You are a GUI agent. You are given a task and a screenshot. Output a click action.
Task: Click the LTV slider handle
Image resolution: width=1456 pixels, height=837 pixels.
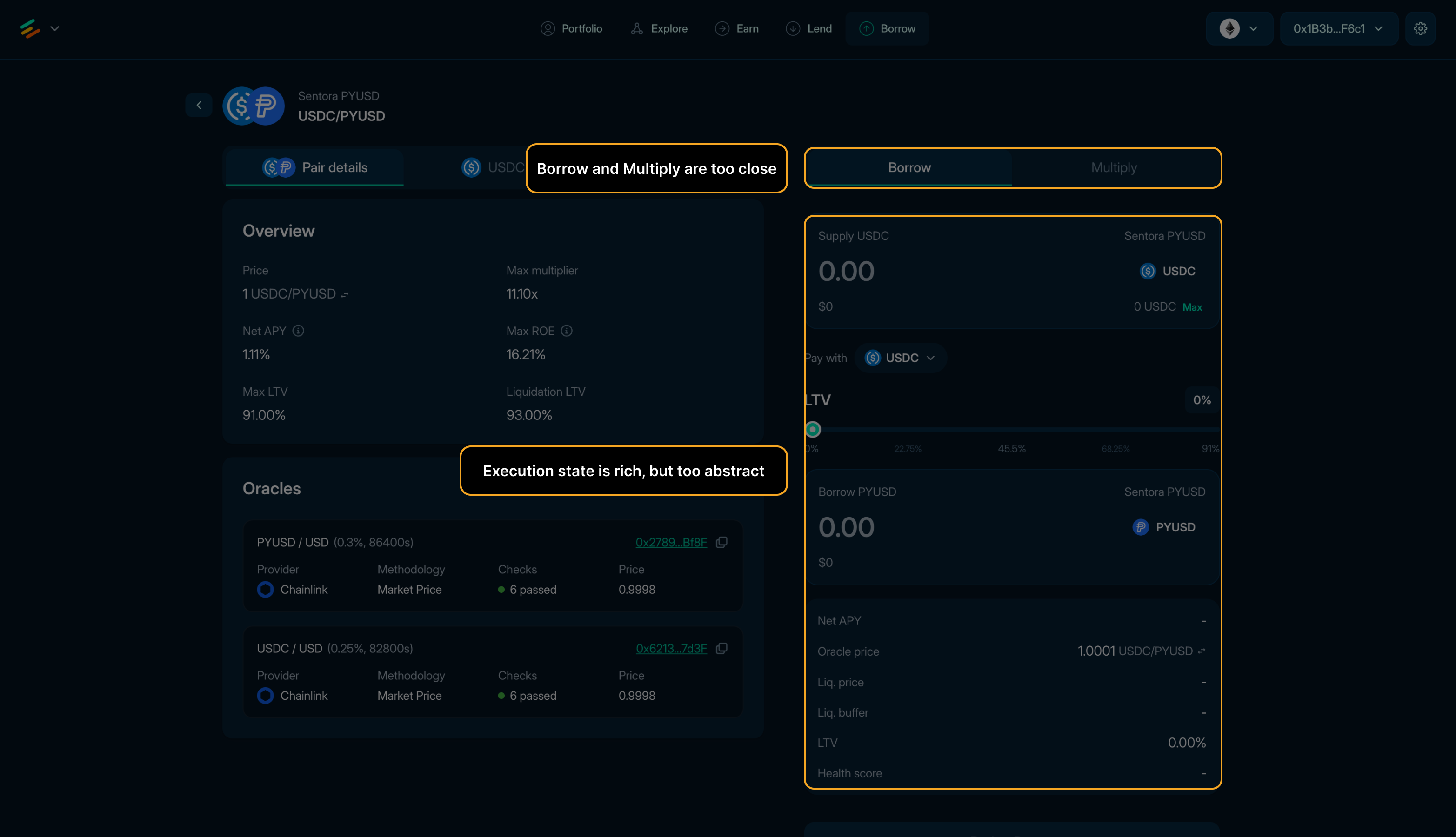[x=813, y=429]
